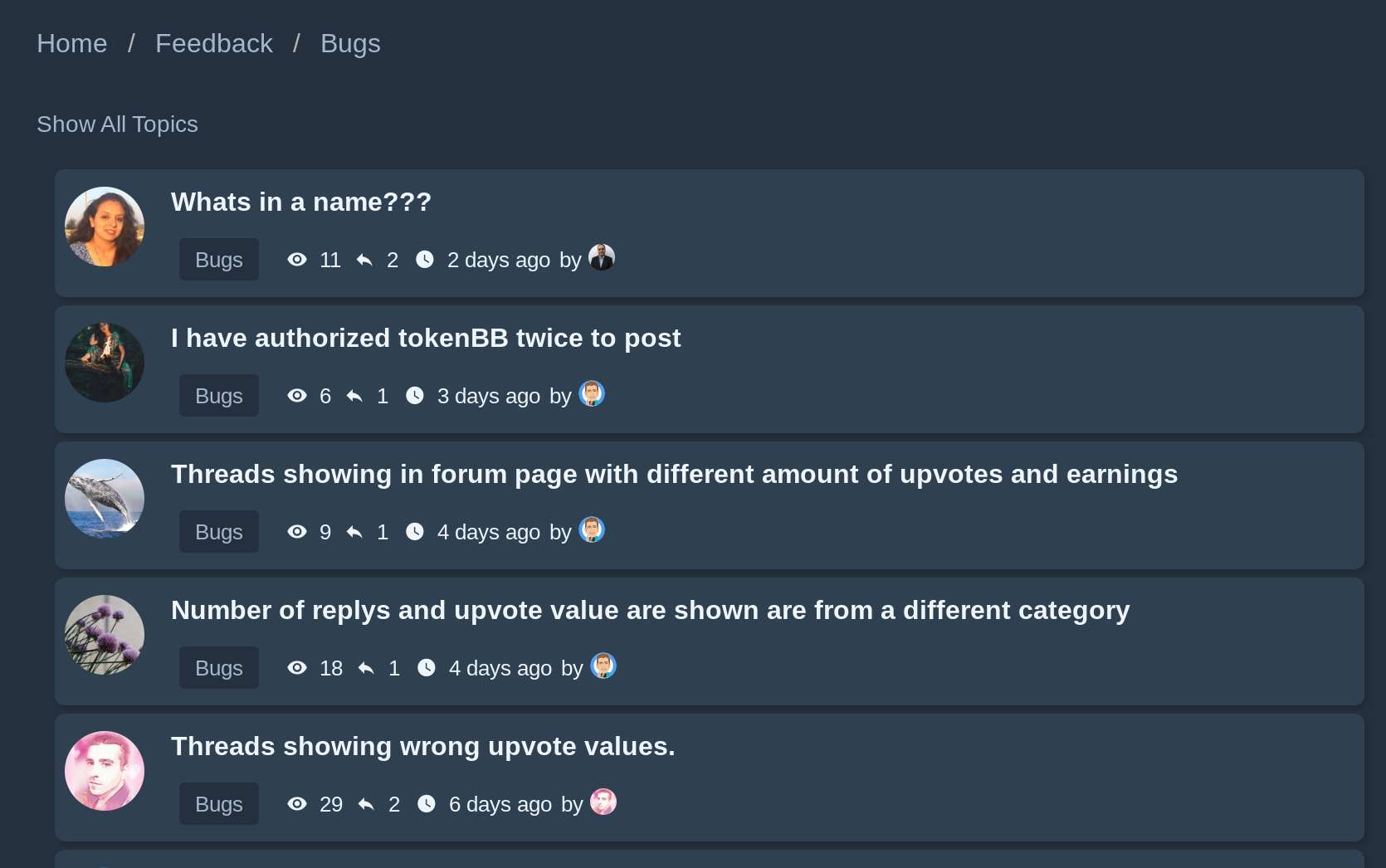Open 'I have authorized tokenBB twice to post'
The height and width of the screenshot is (868, 1386).
tap(426, 338)
